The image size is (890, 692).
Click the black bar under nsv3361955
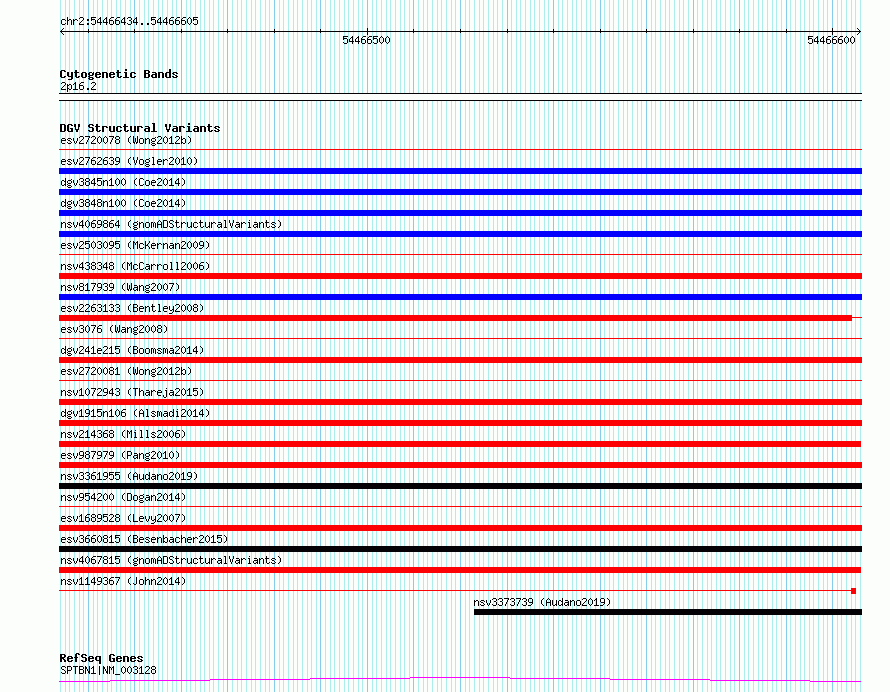click(460, 486)
